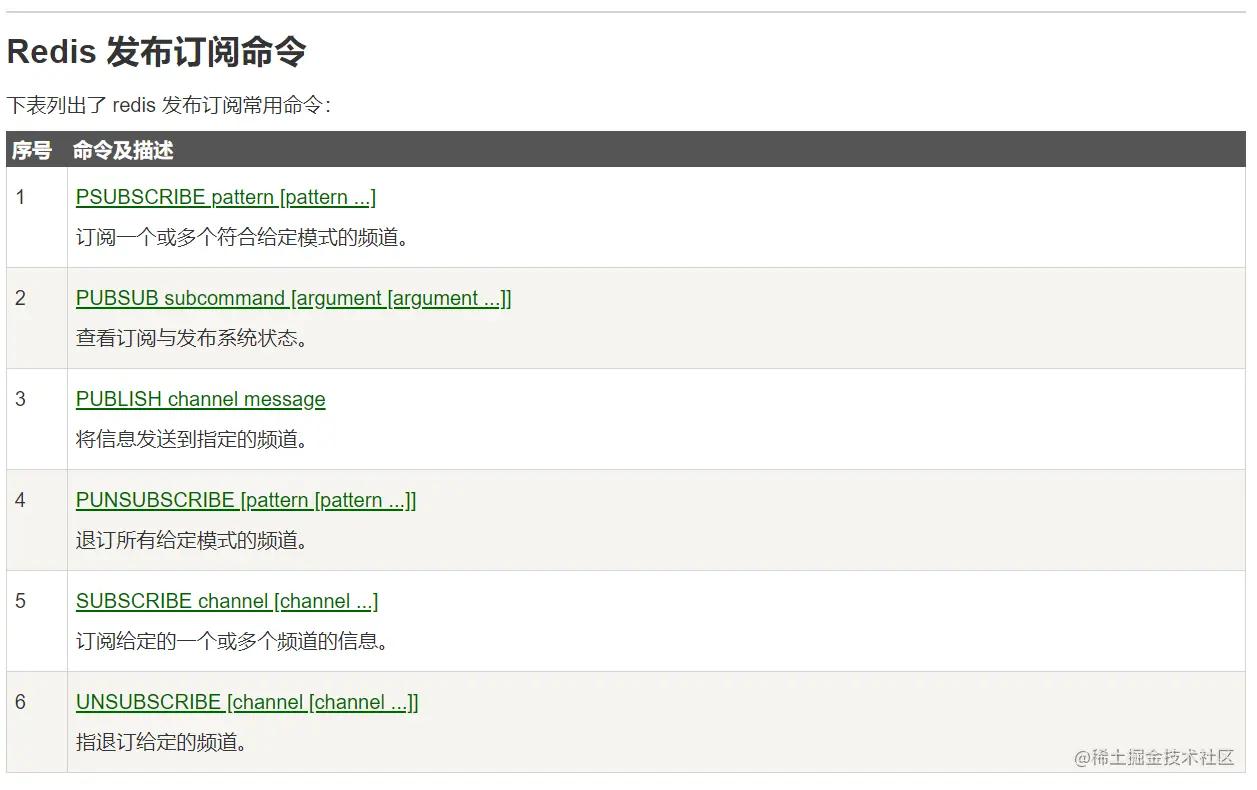The height and width of the screenshot is (790, 1257).
Task: Click the description 将信息发送到指定的频道
Action: click(192, 439)
